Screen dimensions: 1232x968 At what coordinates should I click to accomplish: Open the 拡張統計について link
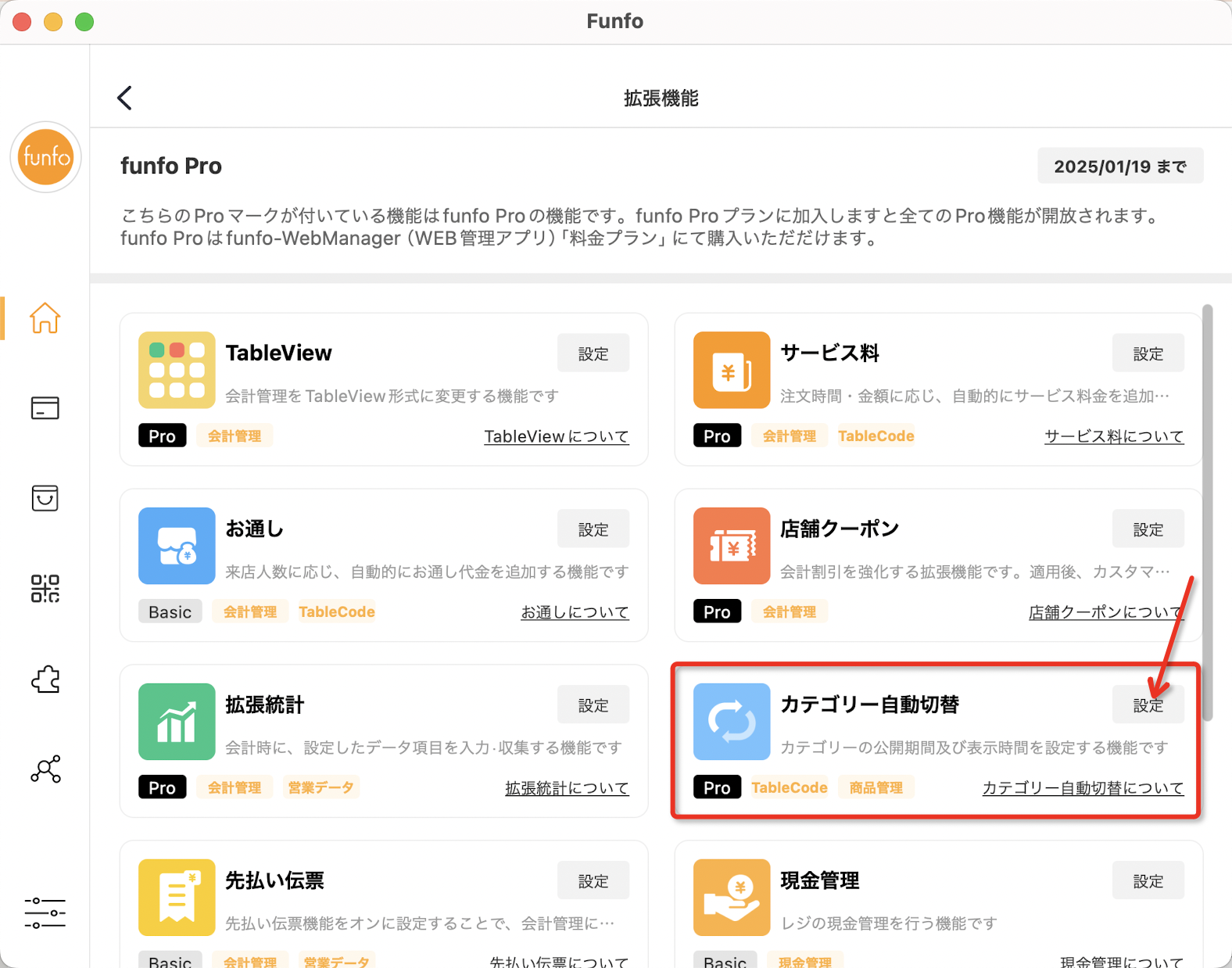[568, 788]
